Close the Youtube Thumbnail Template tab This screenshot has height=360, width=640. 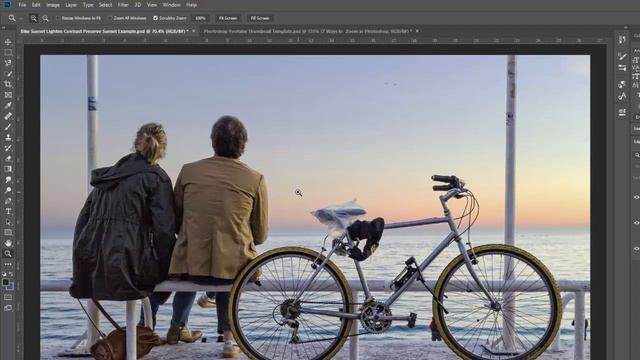click(417, 31)
